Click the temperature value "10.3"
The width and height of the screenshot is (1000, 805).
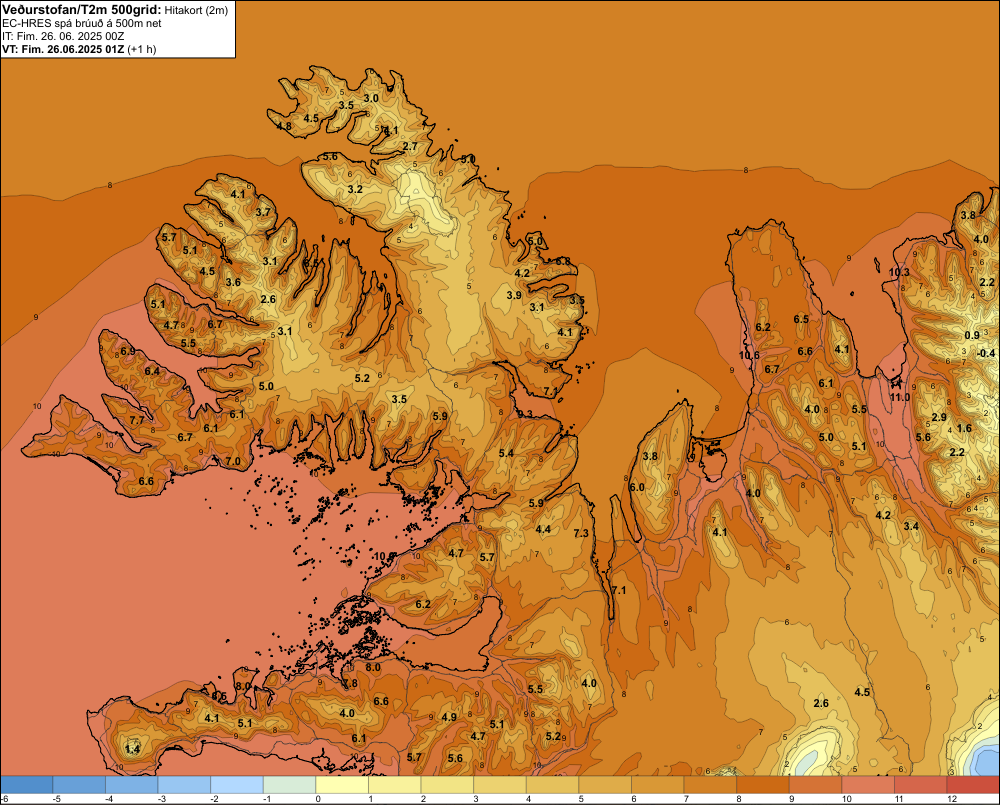(x=899, y=272)
